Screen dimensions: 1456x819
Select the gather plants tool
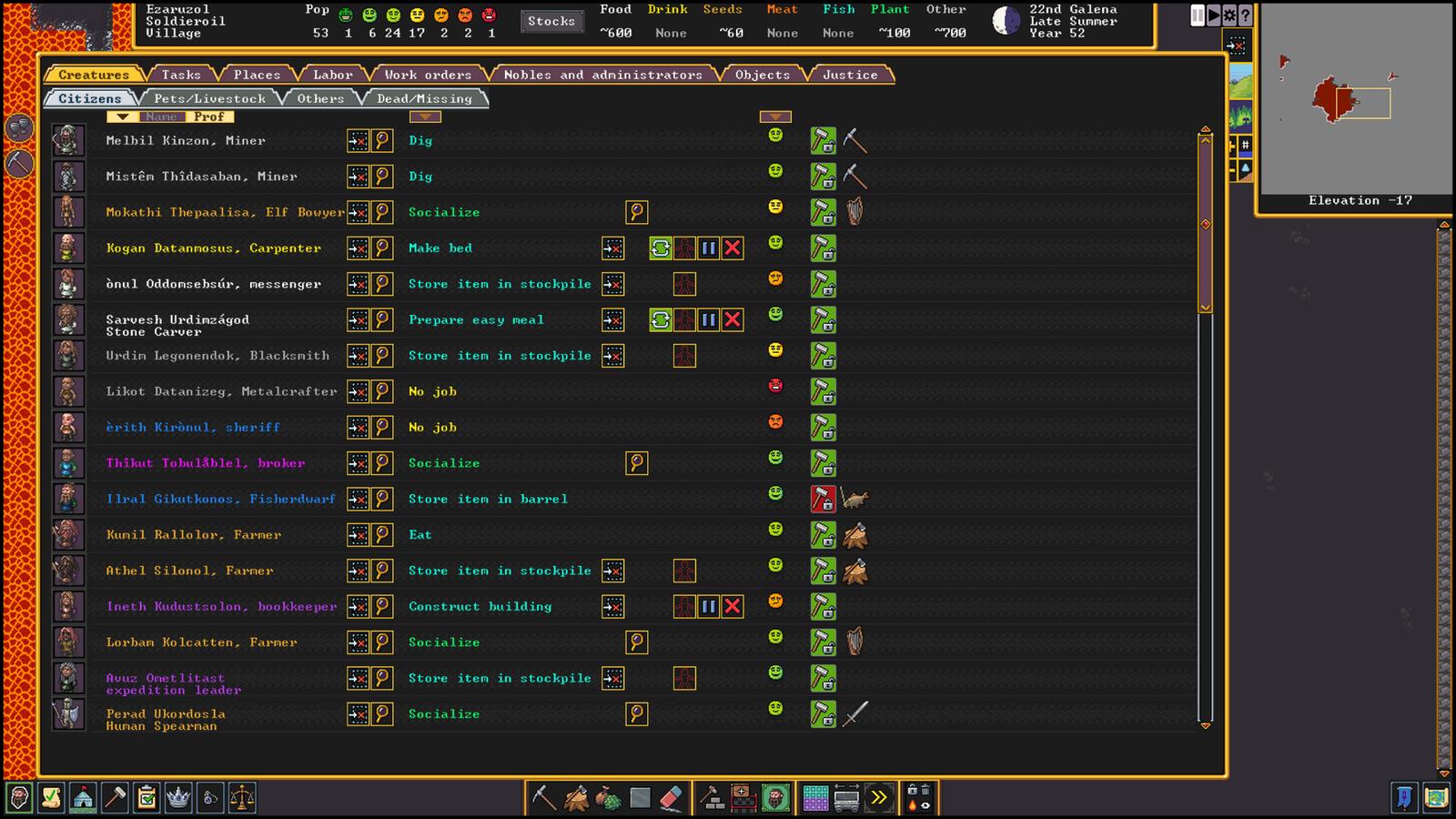[608, 798]
